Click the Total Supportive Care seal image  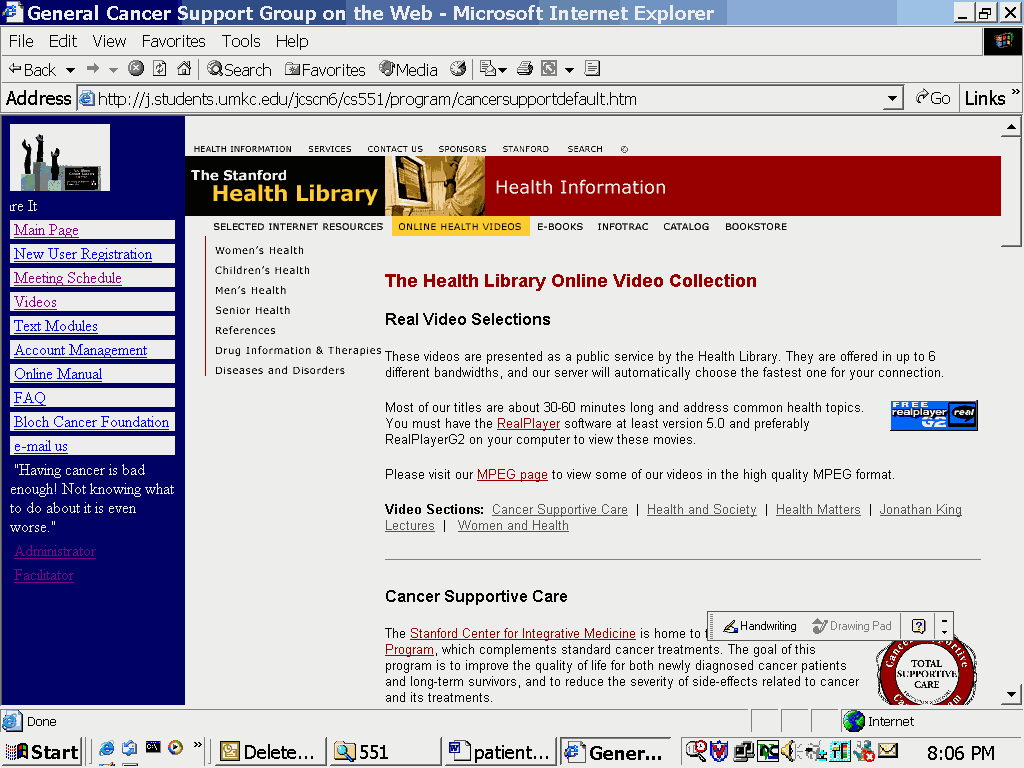point(927,672)
